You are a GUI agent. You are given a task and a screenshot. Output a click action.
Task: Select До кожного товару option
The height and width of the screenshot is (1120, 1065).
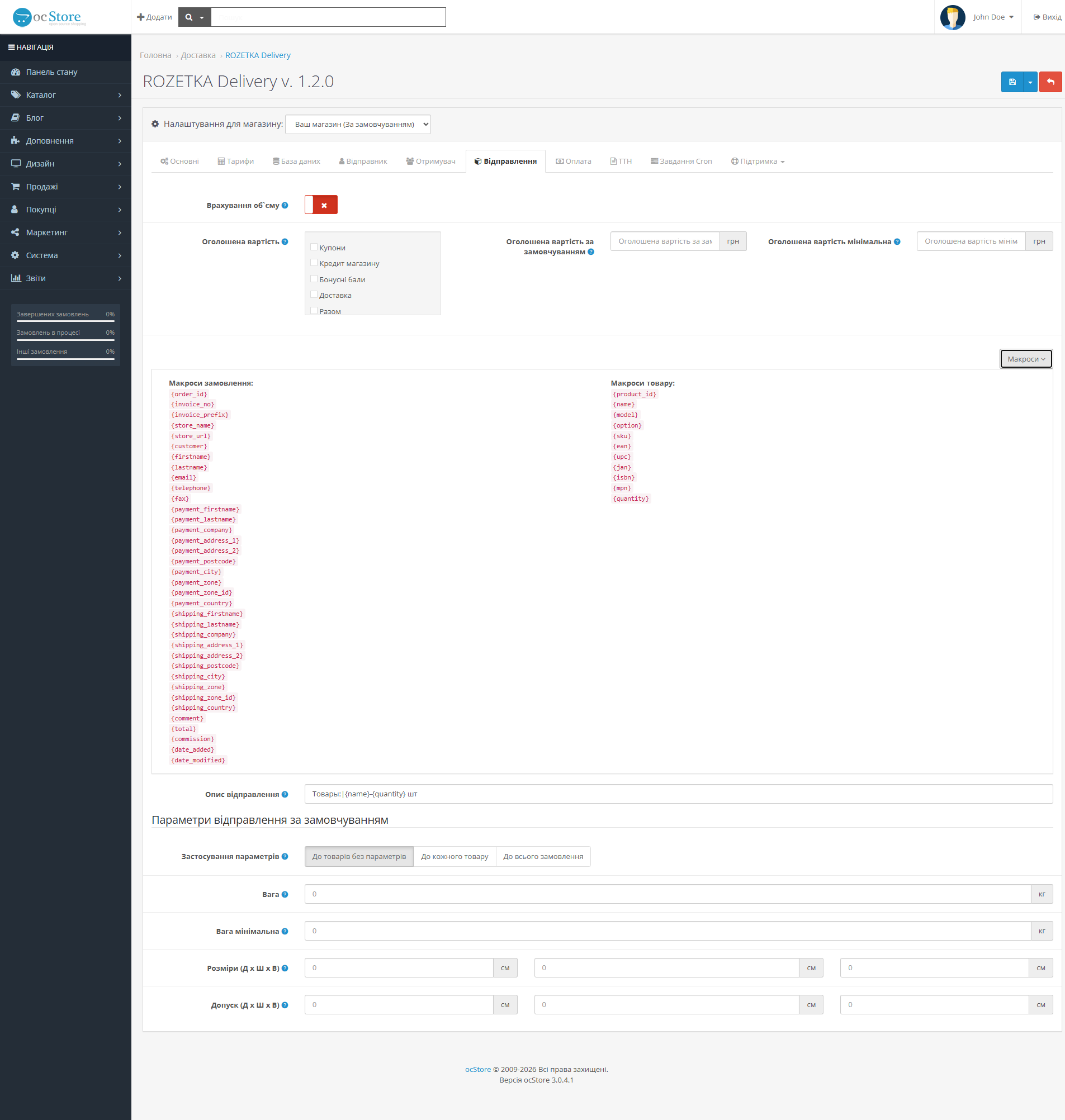coord(455,856)
